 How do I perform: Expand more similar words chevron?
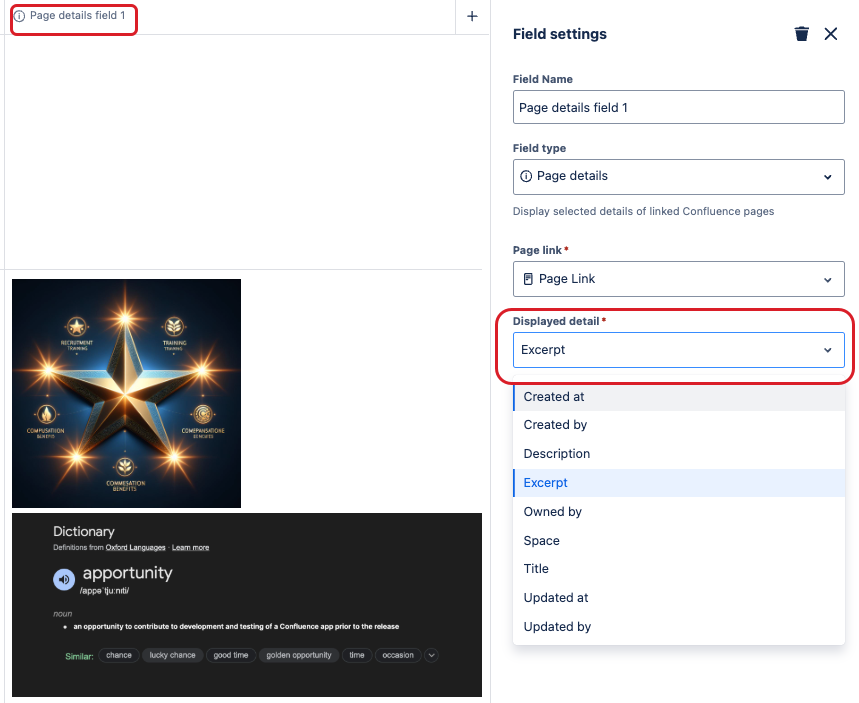pos(431,655)
